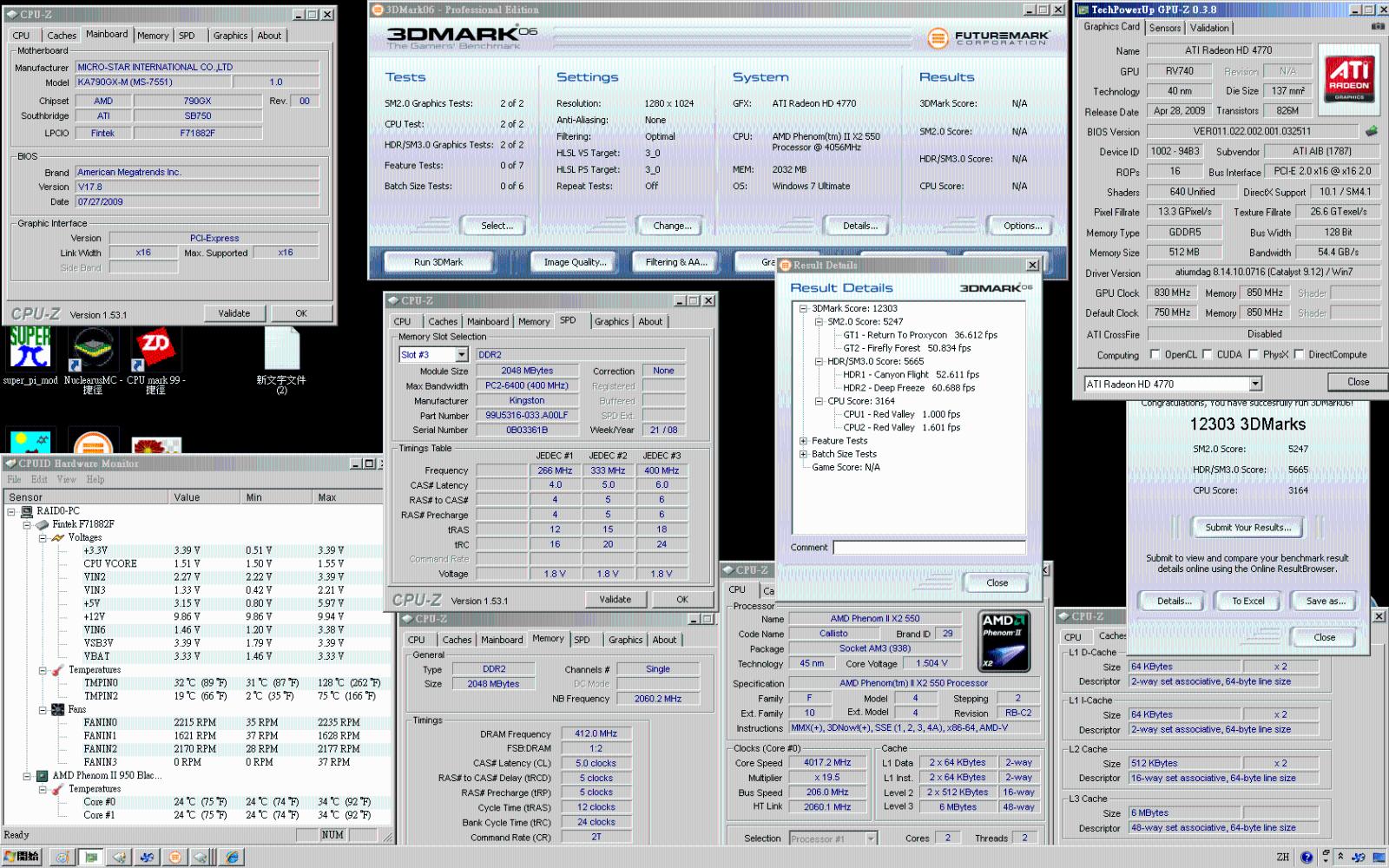
Task: Click the Fintek F71882F chip icon in Hardware Monitor
Action: click(x=42, y=524)
